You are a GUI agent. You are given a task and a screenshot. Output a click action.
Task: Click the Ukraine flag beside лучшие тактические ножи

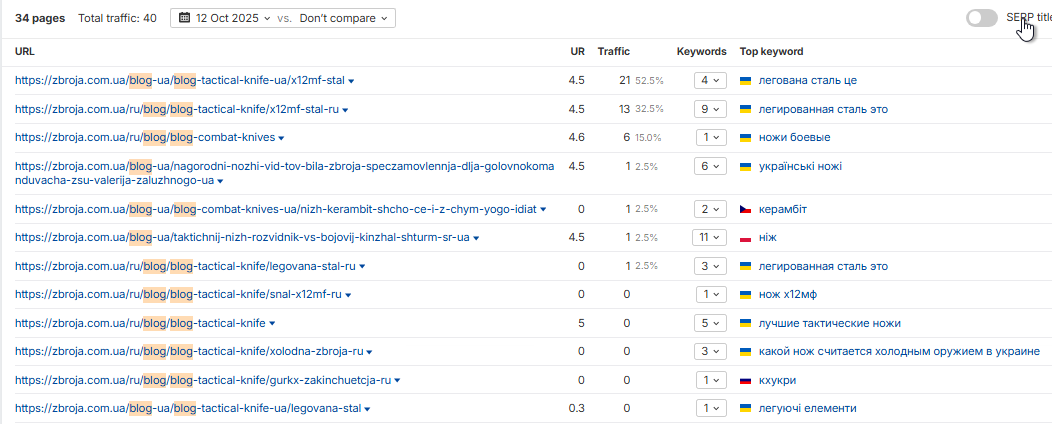click(x=745, y=323)
